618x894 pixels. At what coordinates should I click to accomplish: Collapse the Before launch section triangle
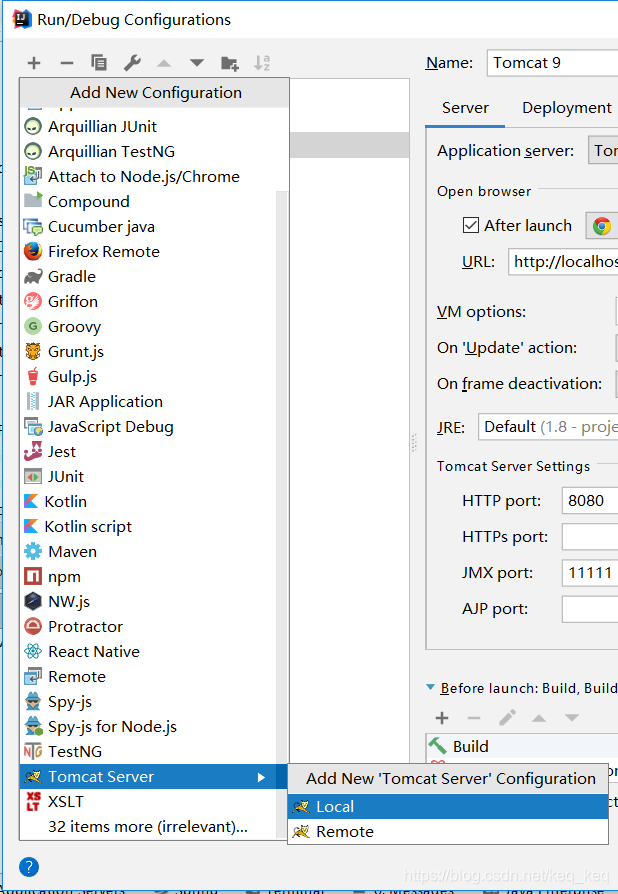tap(431, 688)
